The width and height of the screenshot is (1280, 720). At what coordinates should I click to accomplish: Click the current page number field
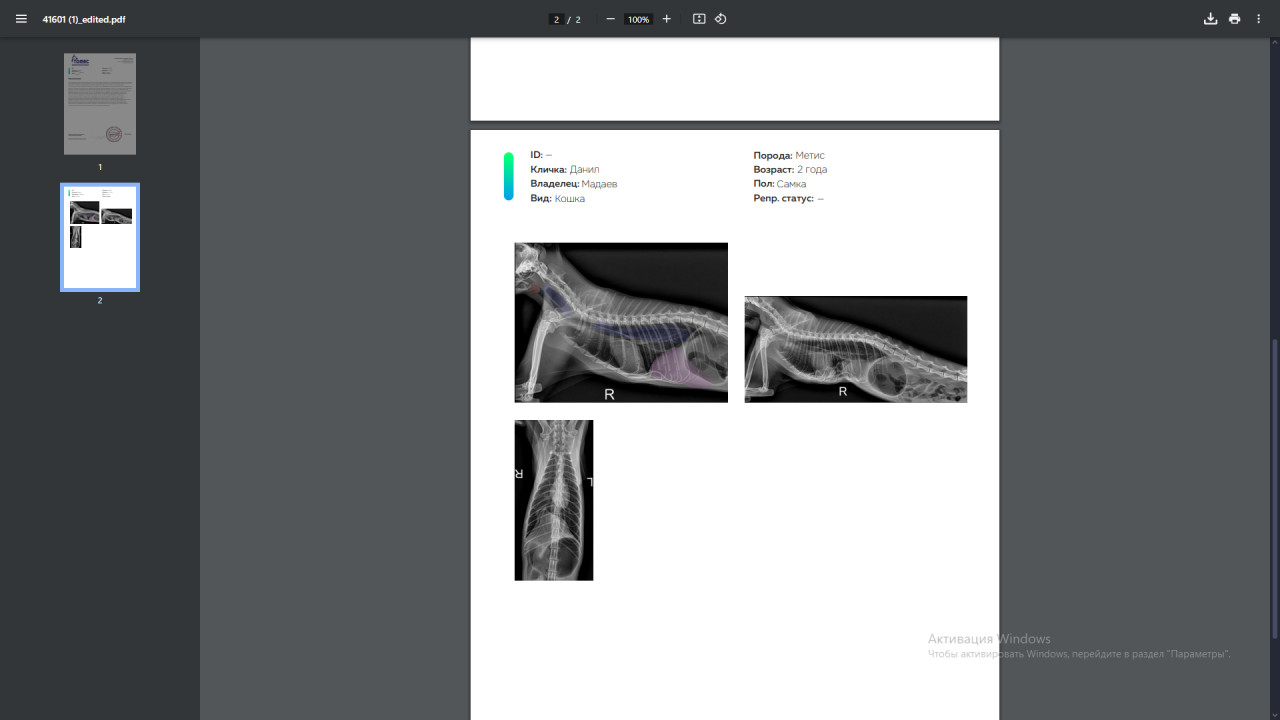tap(557, 20)
